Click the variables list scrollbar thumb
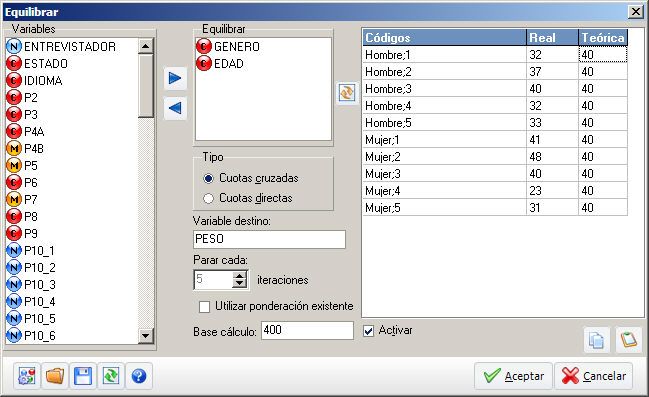Screen dimensions: 649x397 (145, 86)
